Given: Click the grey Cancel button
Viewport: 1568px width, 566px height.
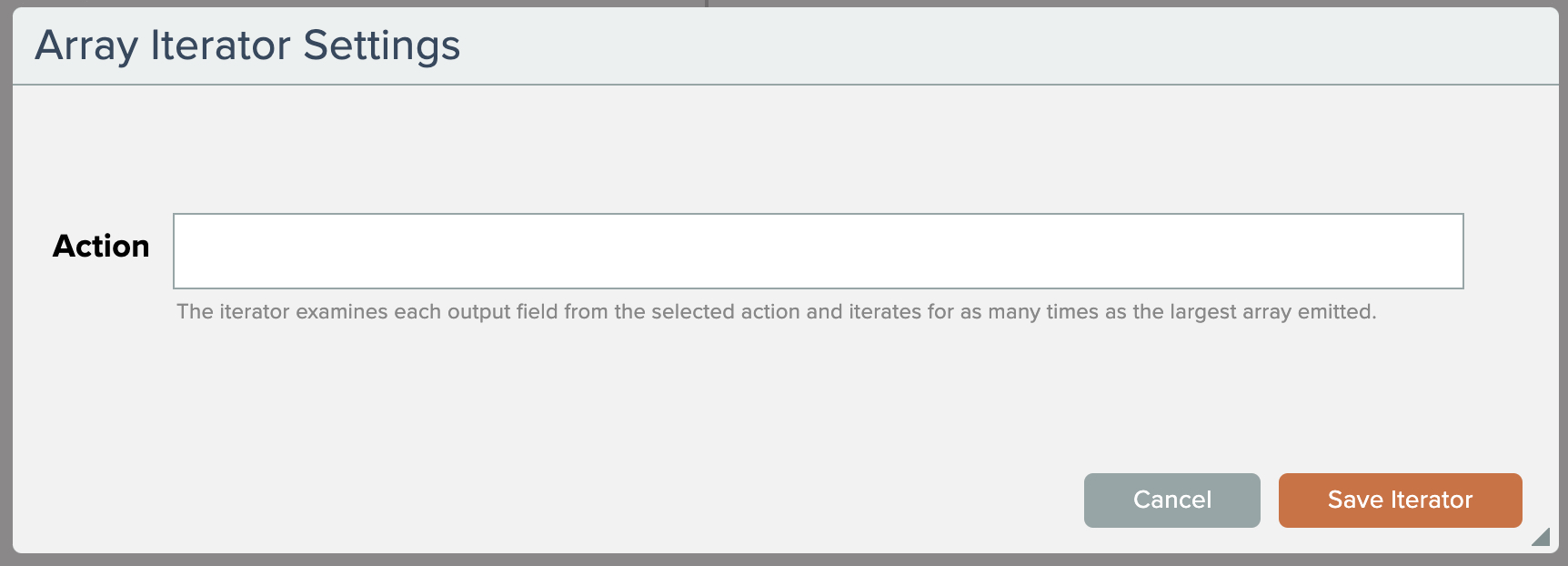Looking at the screenshot, I should [1171, 500].
